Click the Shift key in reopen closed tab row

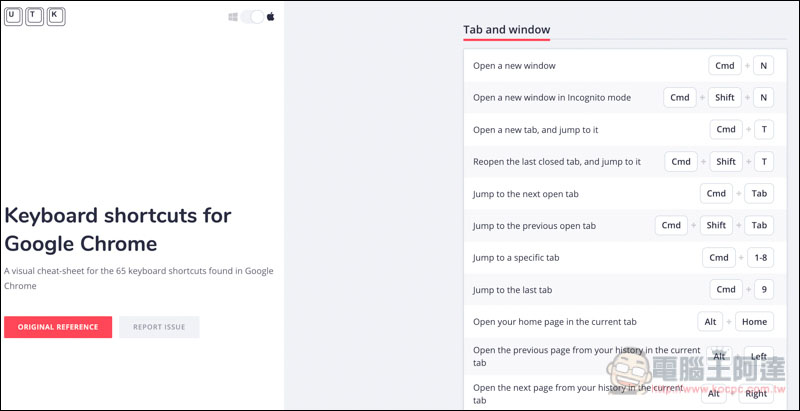726,162
